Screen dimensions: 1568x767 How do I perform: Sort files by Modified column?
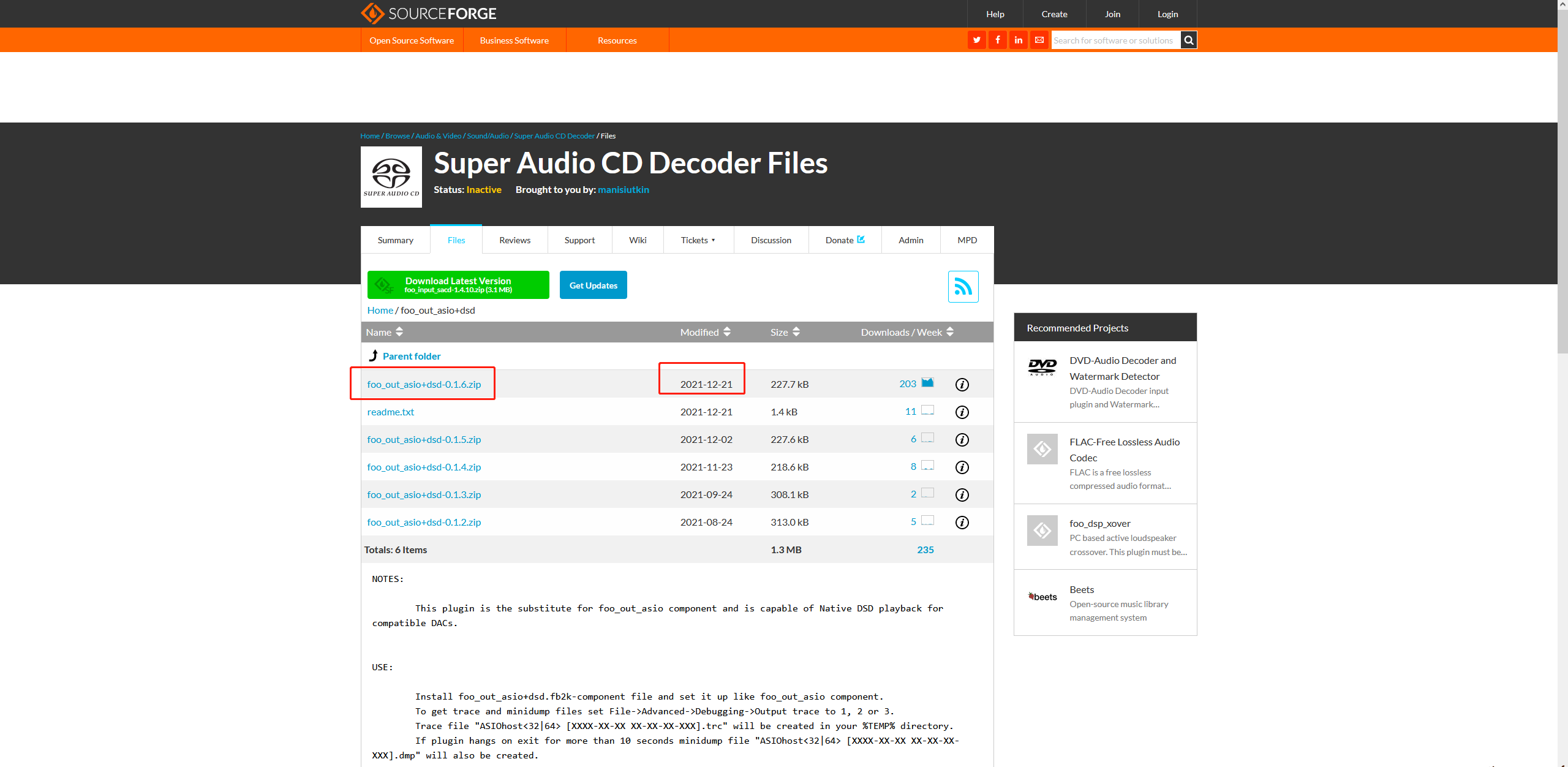pyautogui.click(x=706, y=332)
